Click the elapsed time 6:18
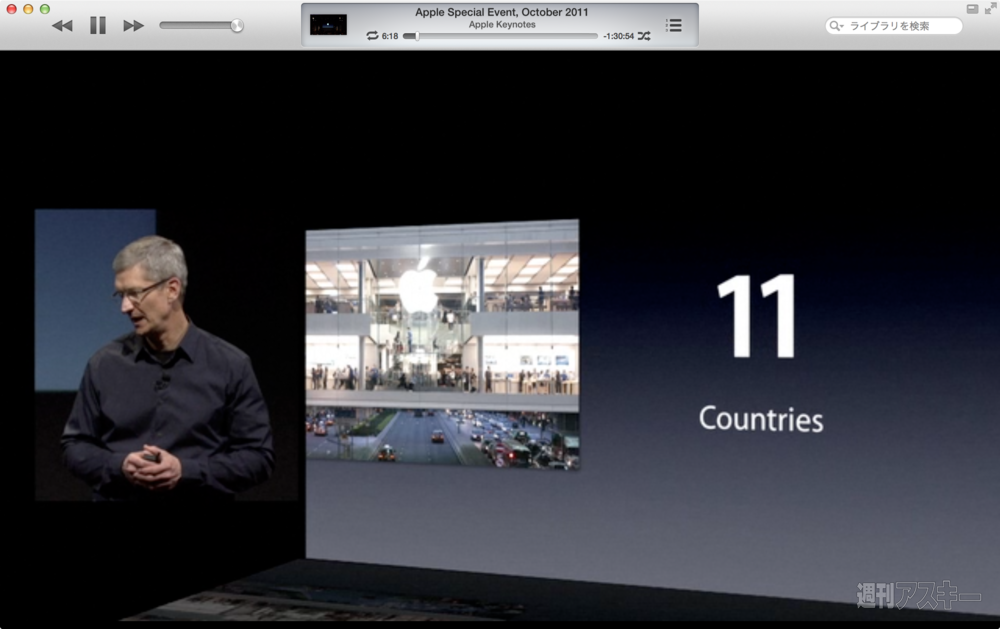 [390, 36]
